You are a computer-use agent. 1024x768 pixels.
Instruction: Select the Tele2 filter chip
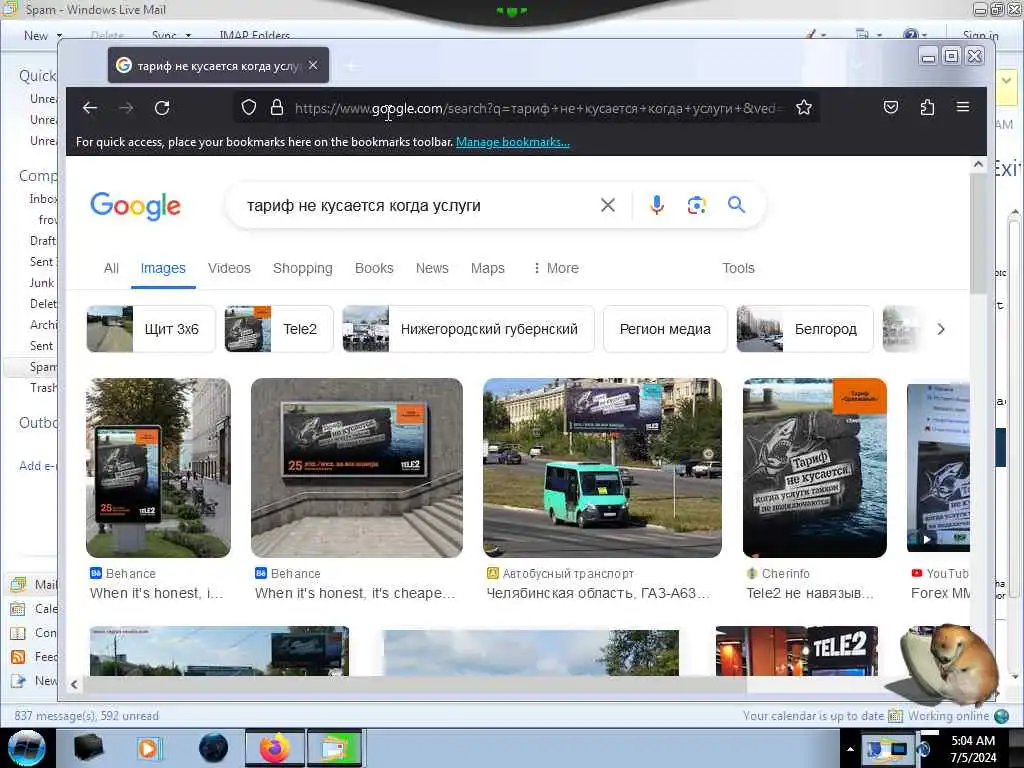point(279,329)
